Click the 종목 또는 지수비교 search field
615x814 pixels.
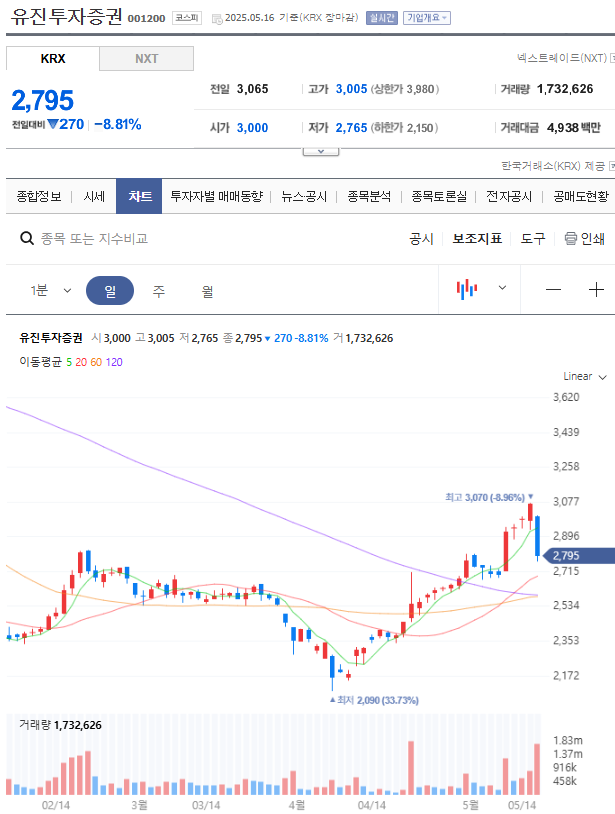point(94,238)
